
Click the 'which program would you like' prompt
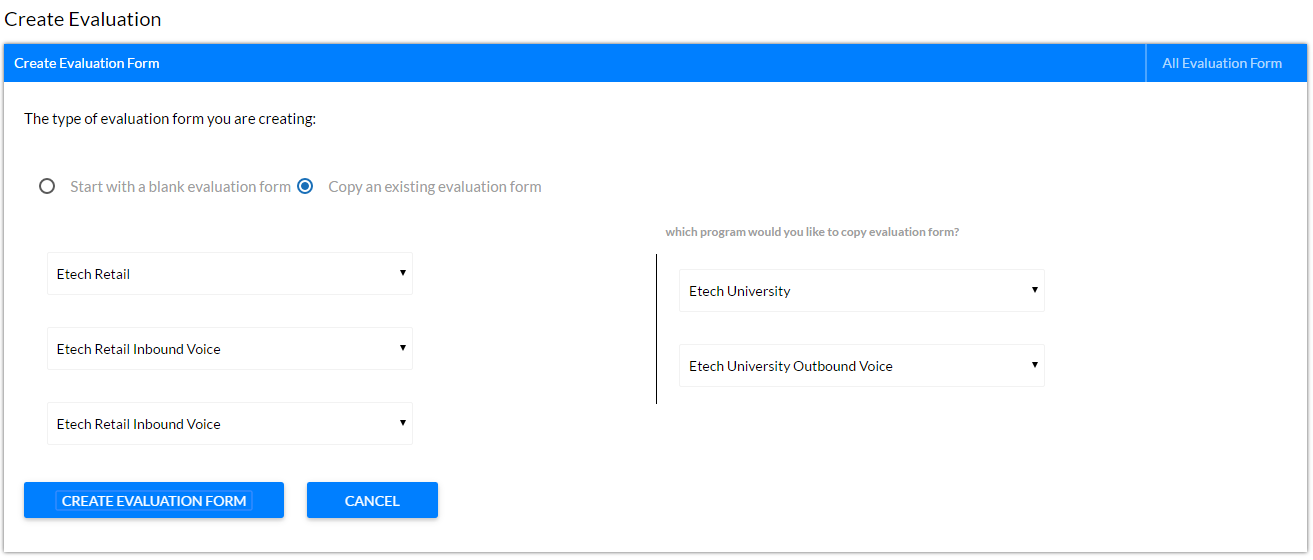(x=812, y=232)
